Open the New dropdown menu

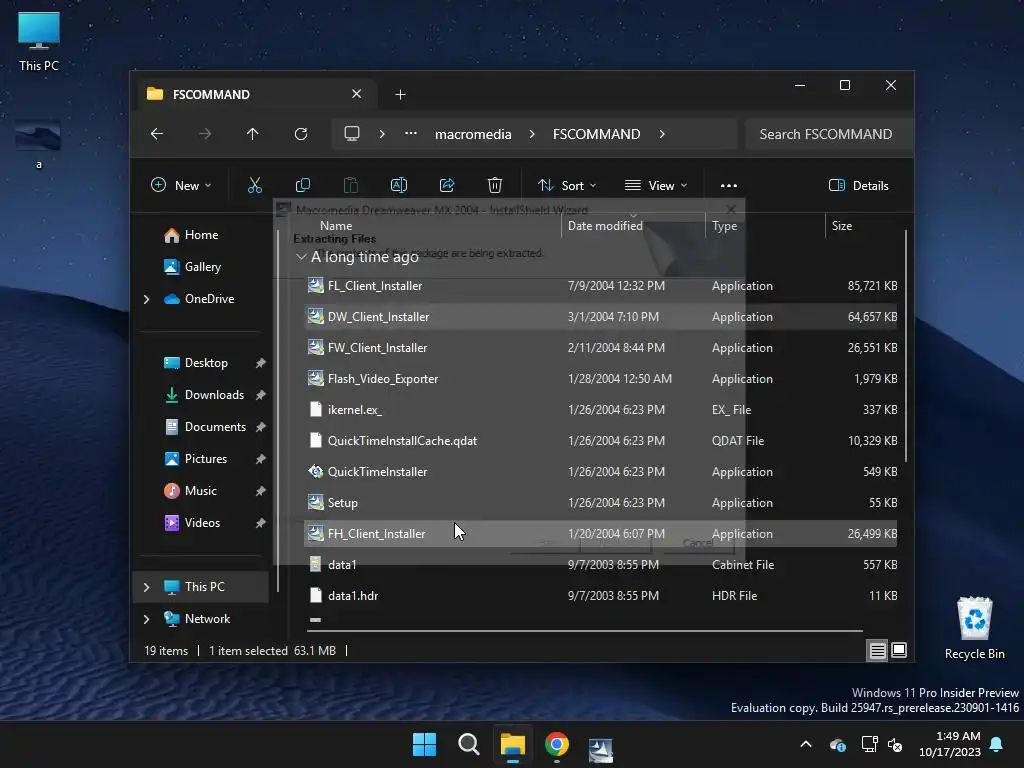(181, 185)
